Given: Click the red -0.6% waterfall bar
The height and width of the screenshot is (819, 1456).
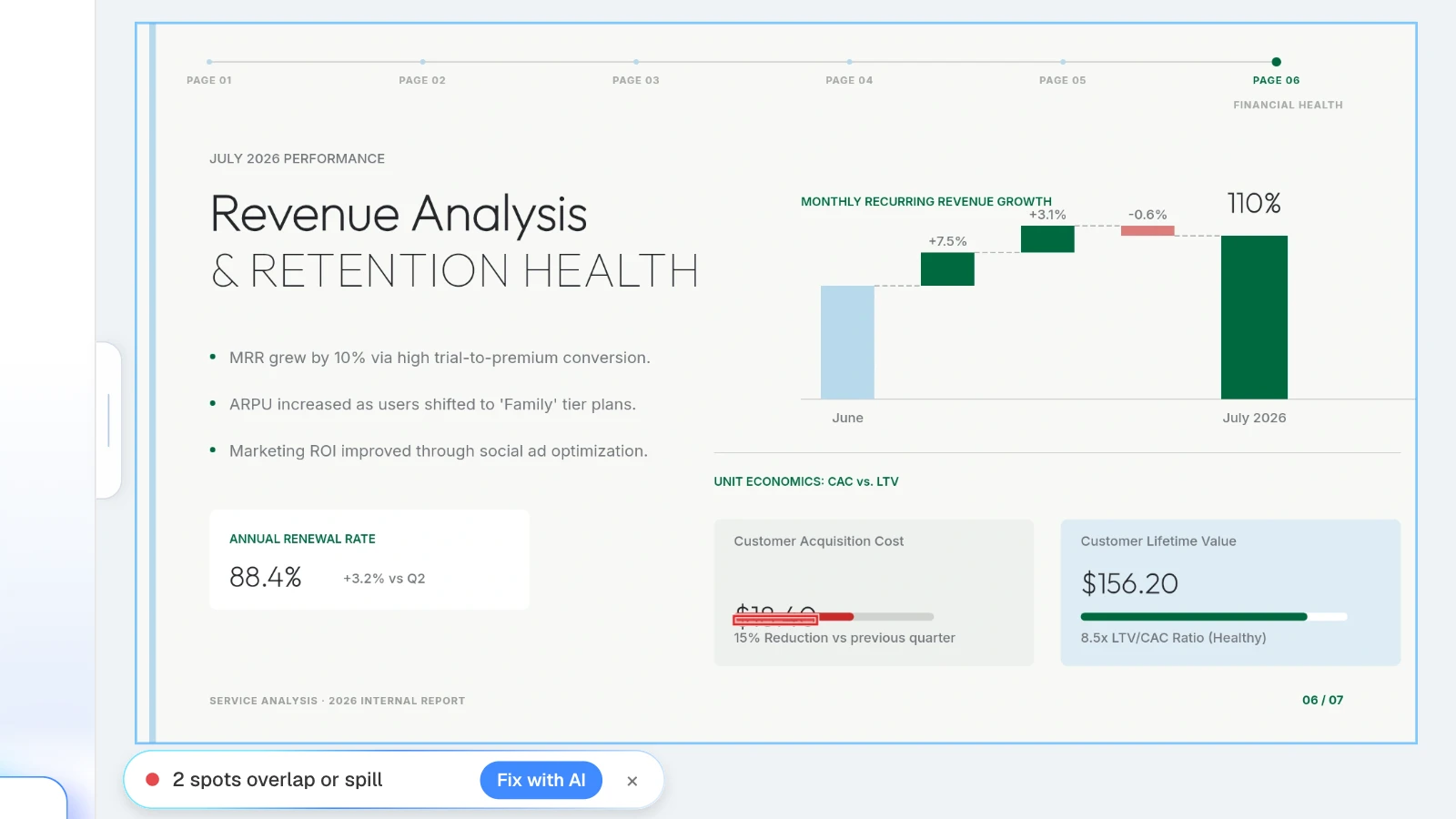Looking at the screenshot, I should [1148, 231].
